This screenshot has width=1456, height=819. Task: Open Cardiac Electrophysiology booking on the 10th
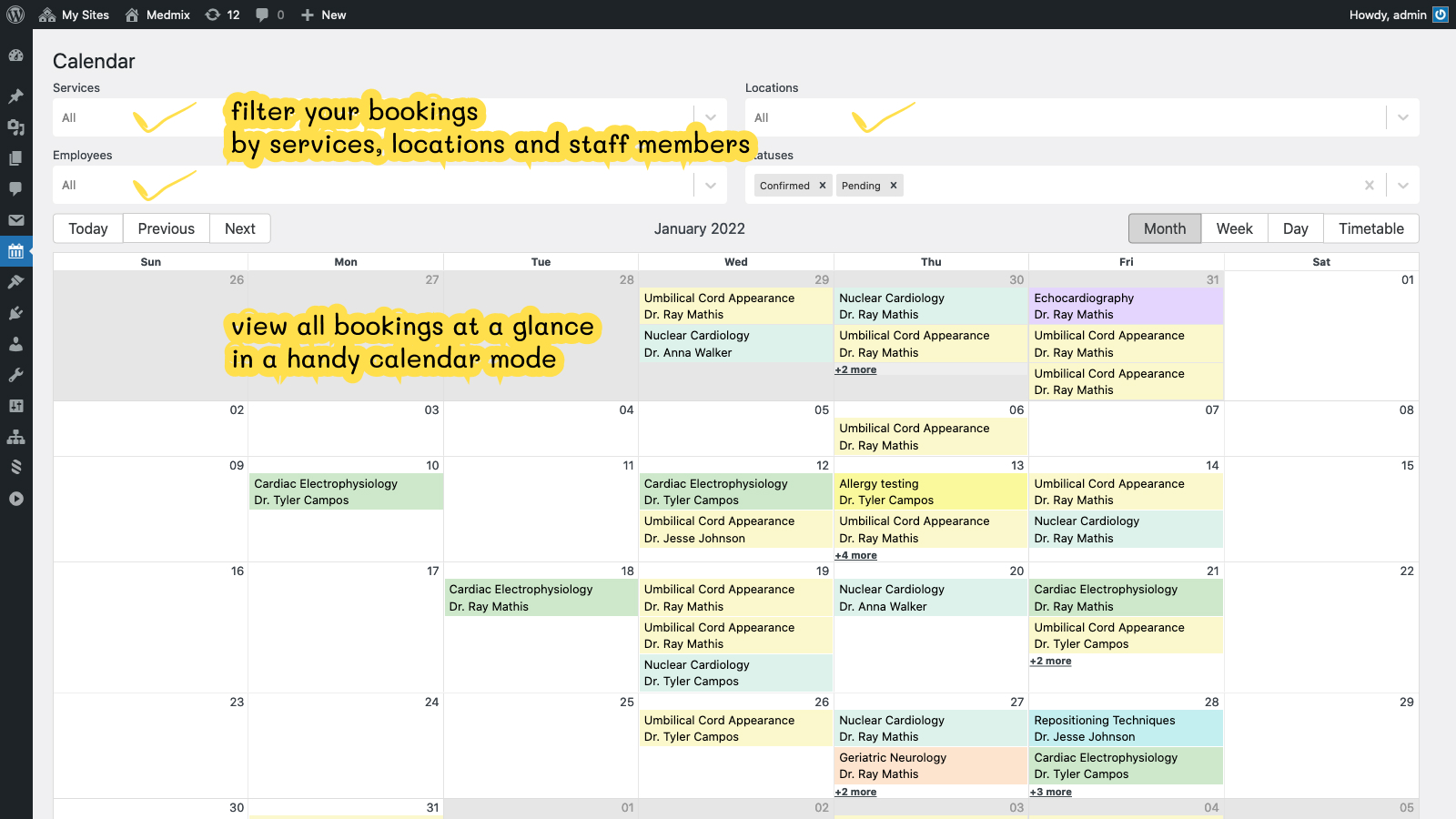click(346, 491)
